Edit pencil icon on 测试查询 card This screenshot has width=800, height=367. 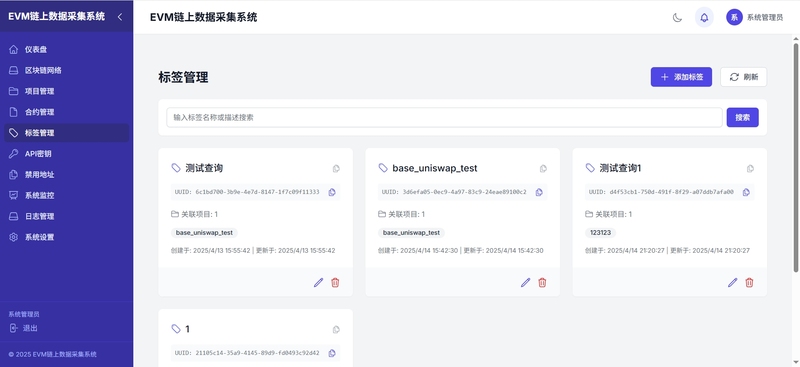318,282
